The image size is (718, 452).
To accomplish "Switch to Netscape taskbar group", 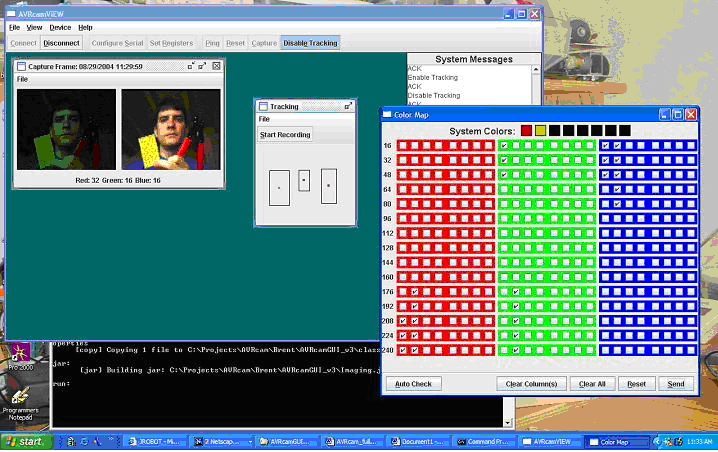I will click(223, 442).
